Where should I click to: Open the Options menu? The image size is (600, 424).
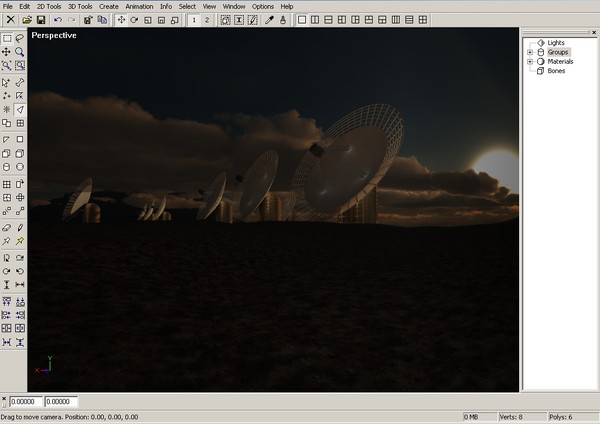(x=263, y=7)
